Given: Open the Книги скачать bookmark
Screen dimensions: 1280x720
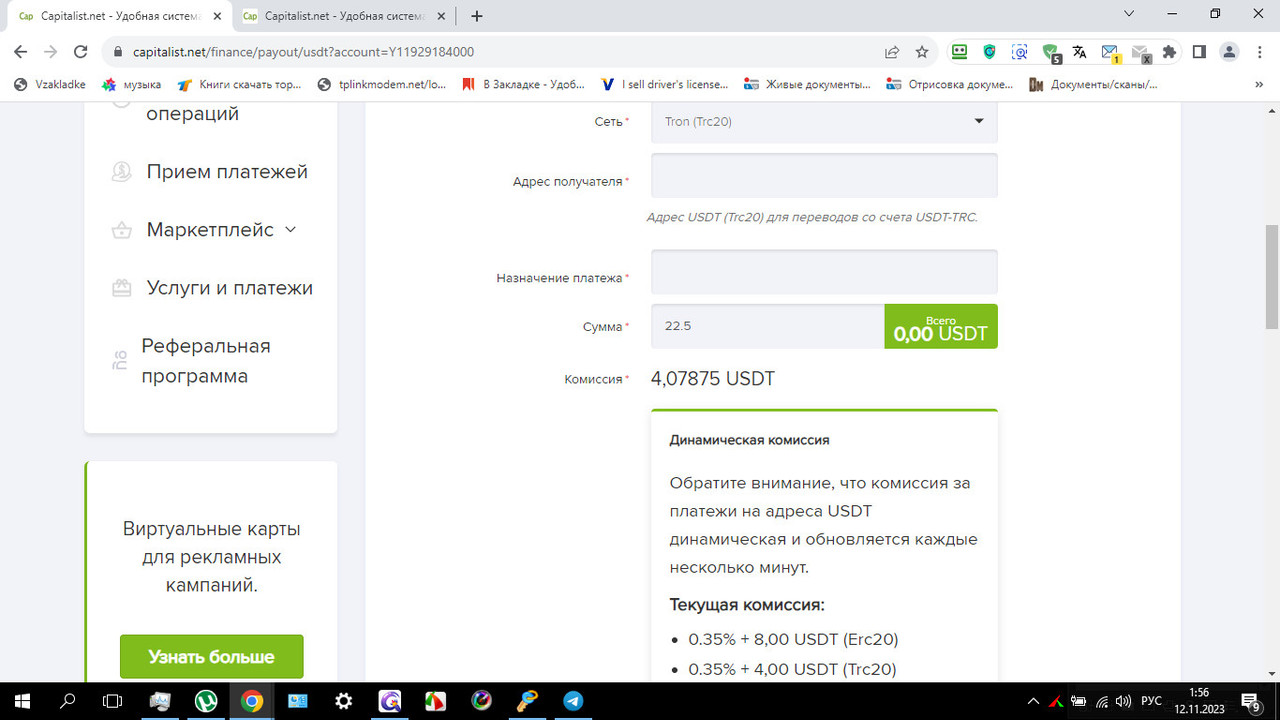Looking at the screenshot, I should click(239, 85).
